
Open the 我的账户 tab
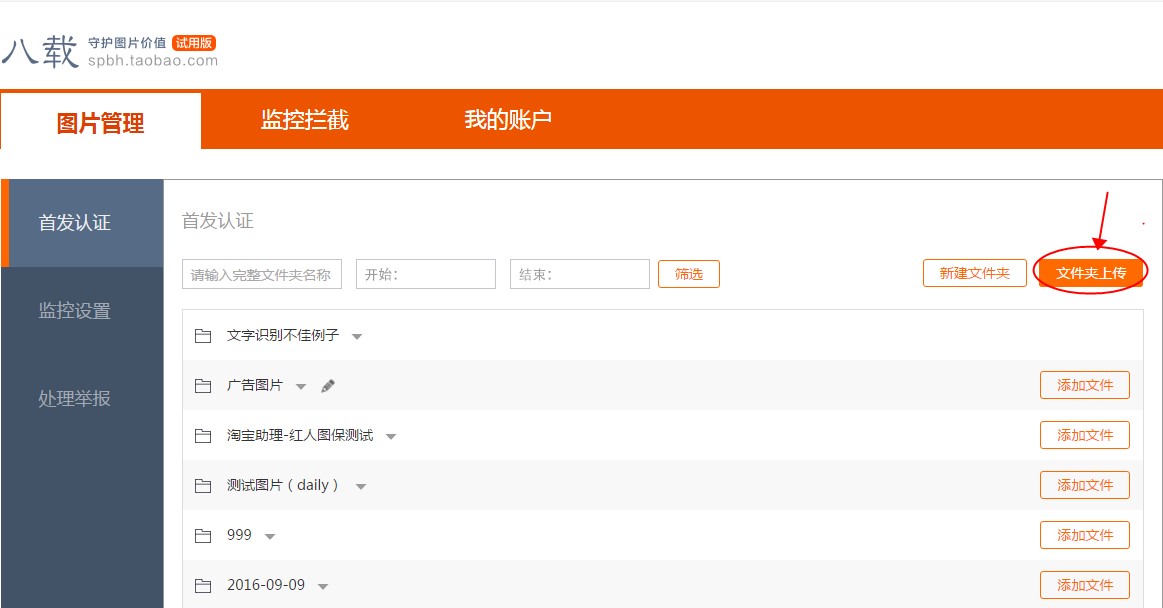click(x=505, y=120)
